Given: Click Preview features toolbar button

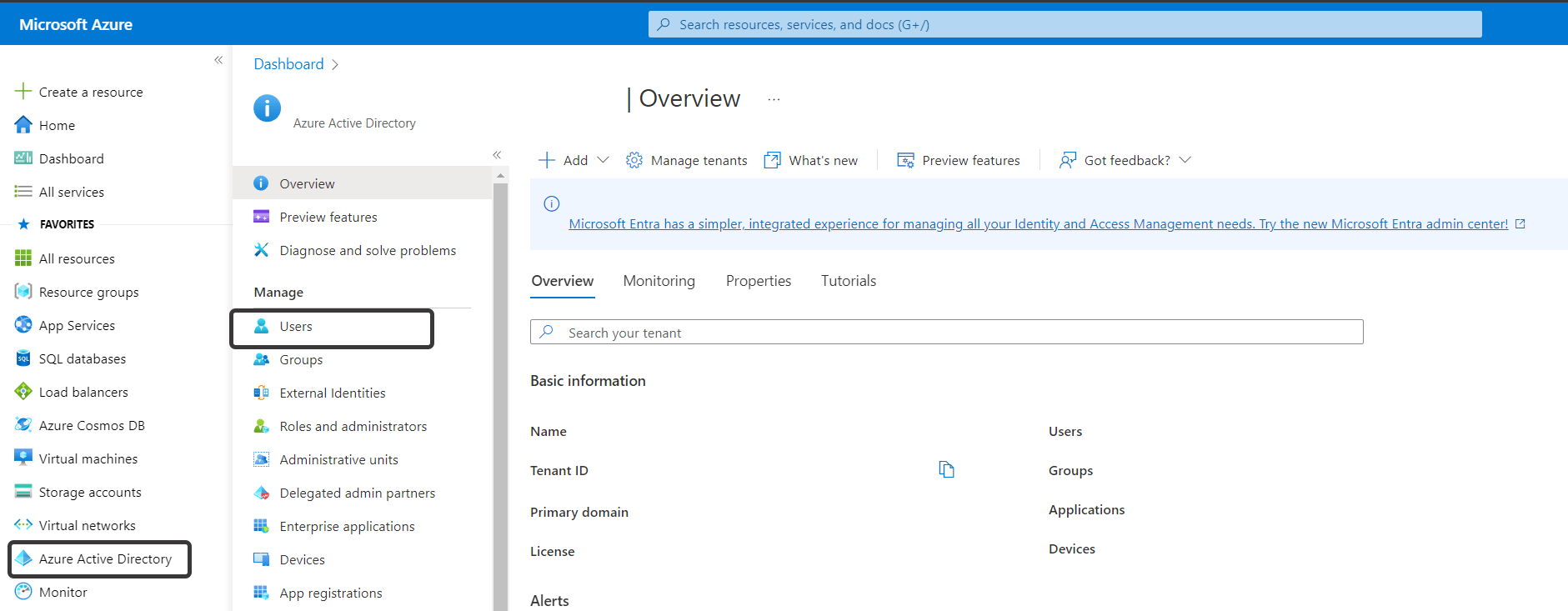Looking at the screenshot, I should tap(958, 160).
